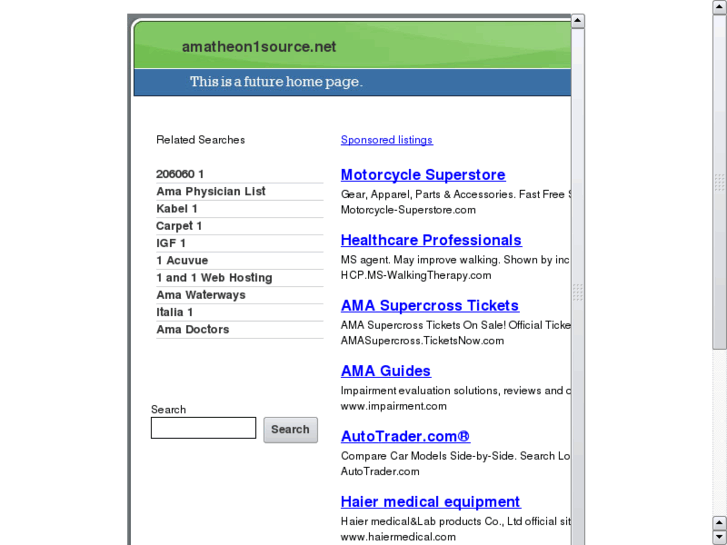Select related search 1 Acuvue
Viewport: 727px width, 545px height.
click(x=182, y=260)
